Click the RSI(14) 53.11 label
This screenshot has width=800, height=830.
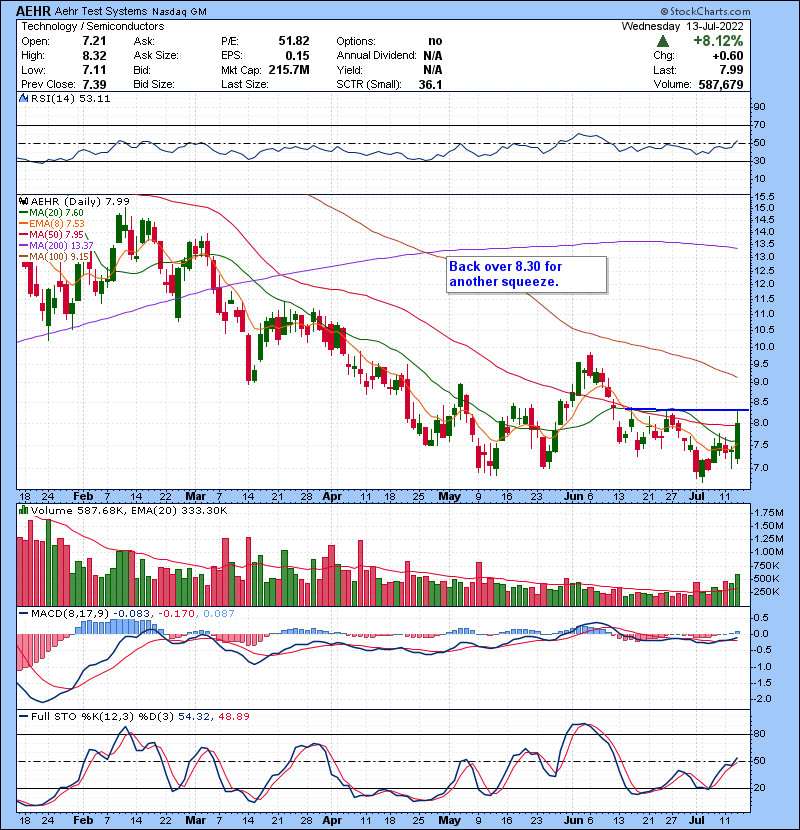click(x=70, y=98)
